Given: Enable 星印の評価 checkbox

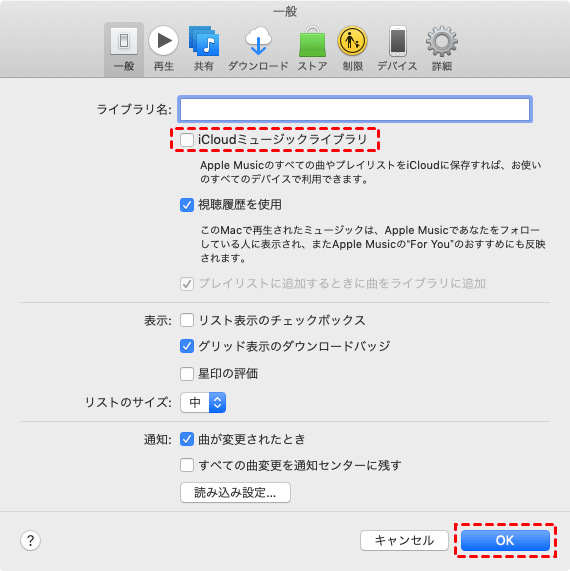Looking at the screenshot, I should click(187, 374).
